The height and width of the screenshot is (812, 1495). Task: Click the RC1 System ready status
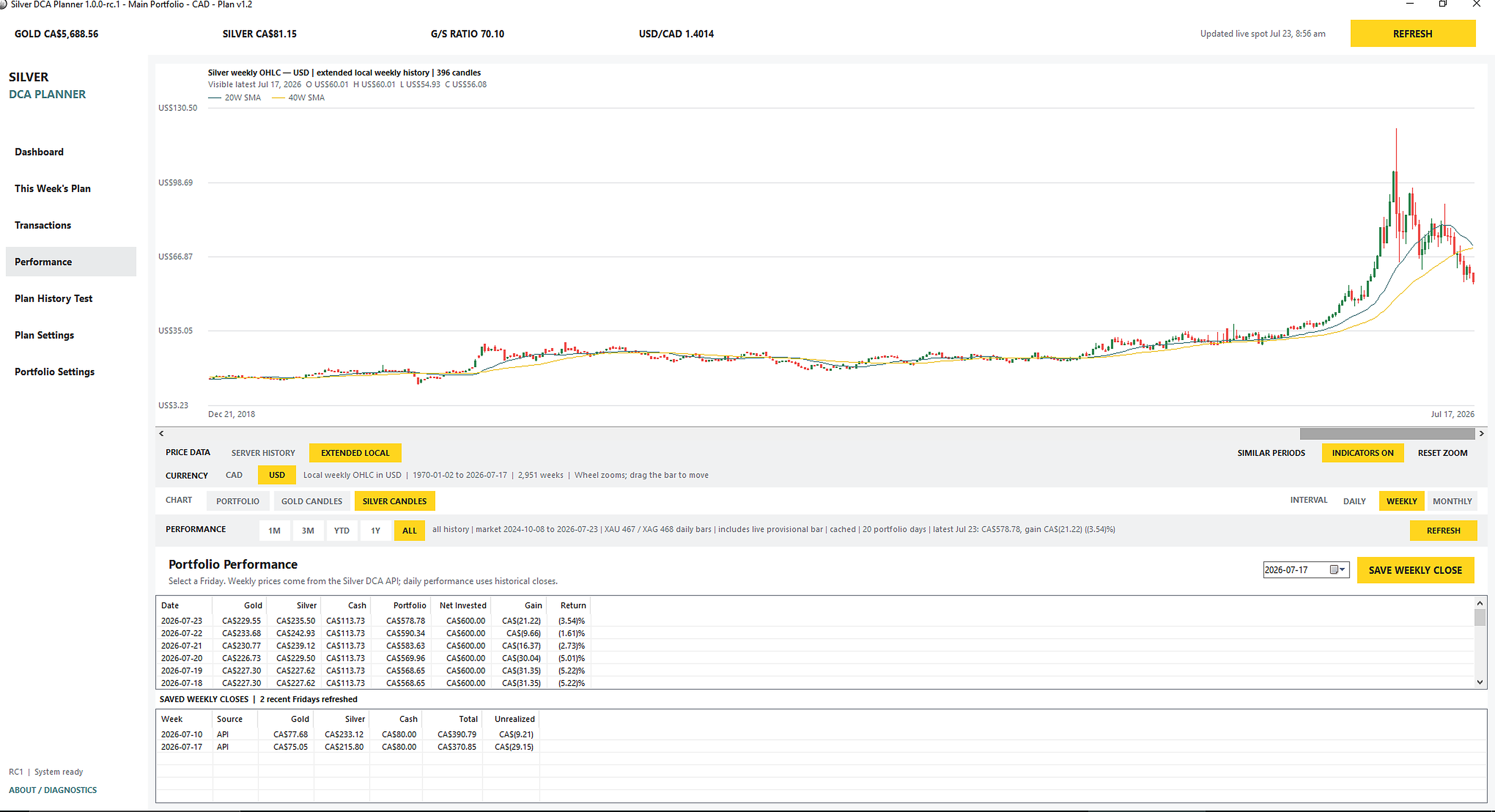click(46, 771)
